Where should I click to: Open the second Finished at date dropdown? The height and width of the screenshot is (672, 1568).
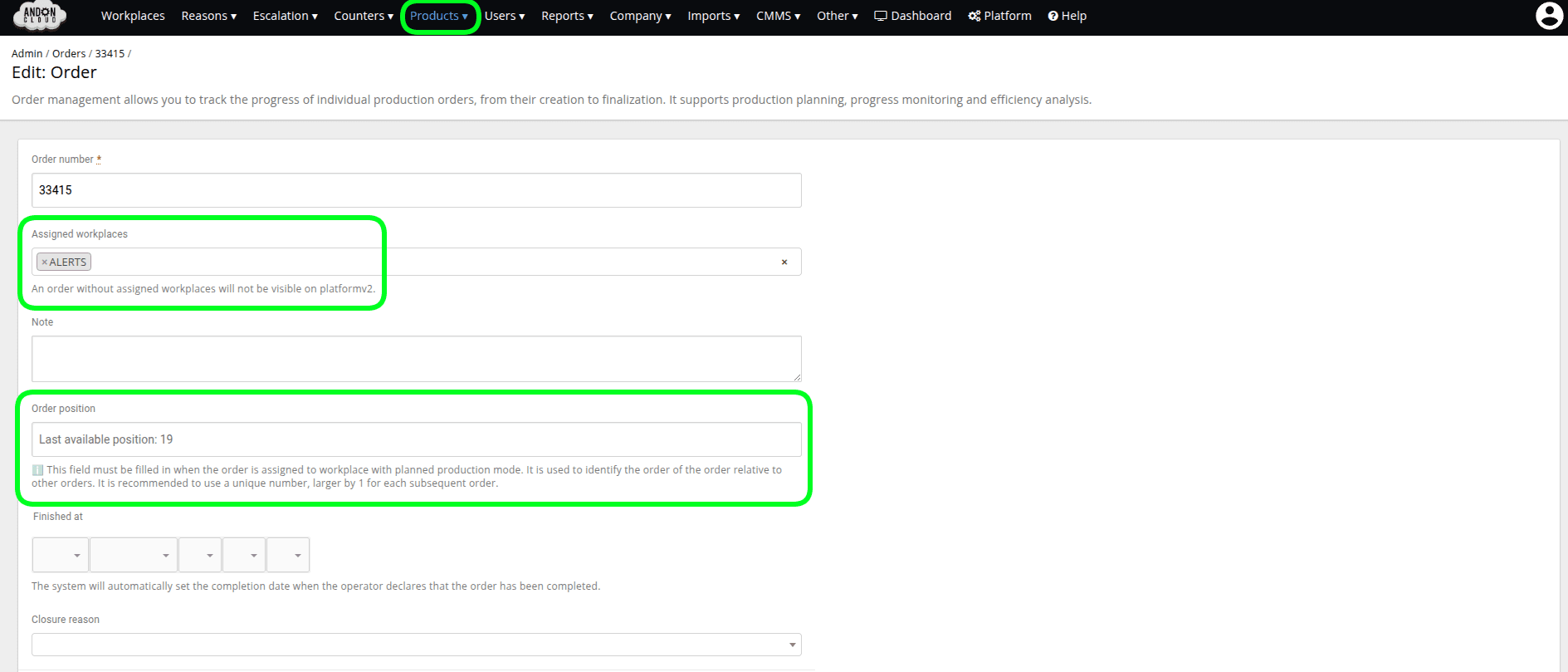(x=133, y=555)
